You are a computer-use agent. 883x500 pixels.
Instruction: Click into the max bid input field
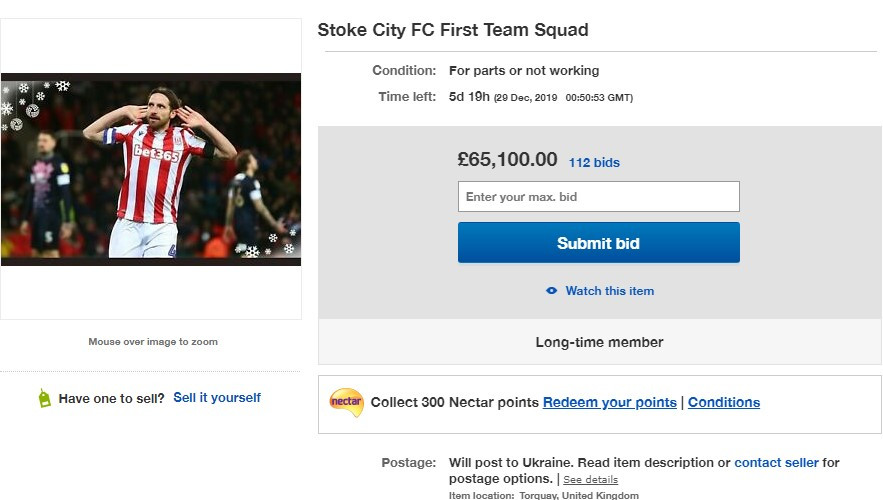click(599, 197)
